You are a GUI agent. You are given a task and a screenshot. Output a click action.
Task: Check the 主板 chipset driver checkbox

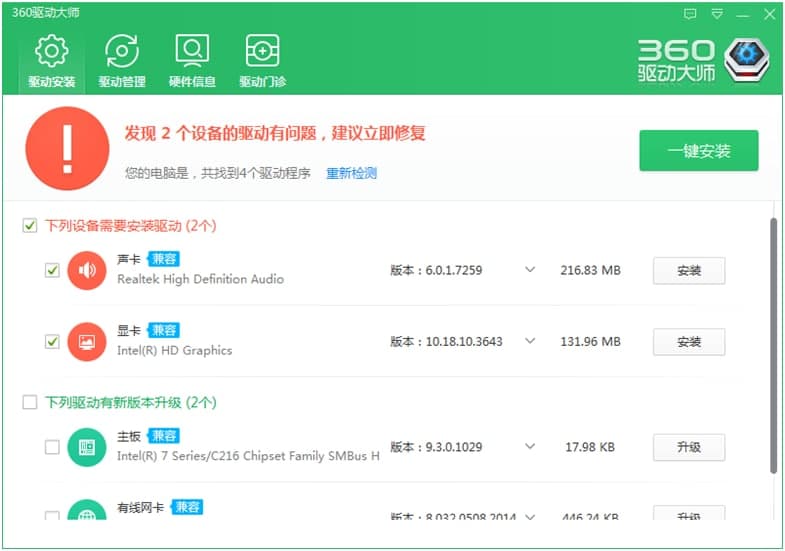[52, 447]
